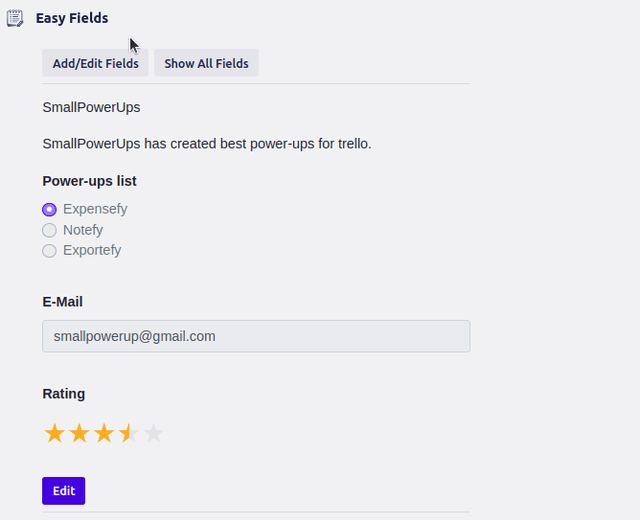Click the purple Edit button
This screenshot has width=640, height=520.
point(64,491)
